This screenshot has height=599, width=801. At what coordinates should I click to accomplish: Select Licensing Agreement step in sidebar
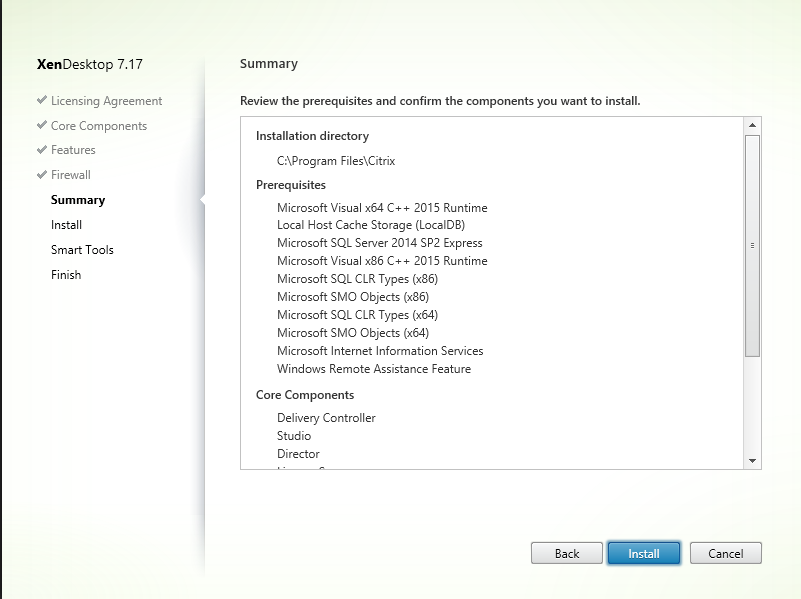click(x=106, y=101)
